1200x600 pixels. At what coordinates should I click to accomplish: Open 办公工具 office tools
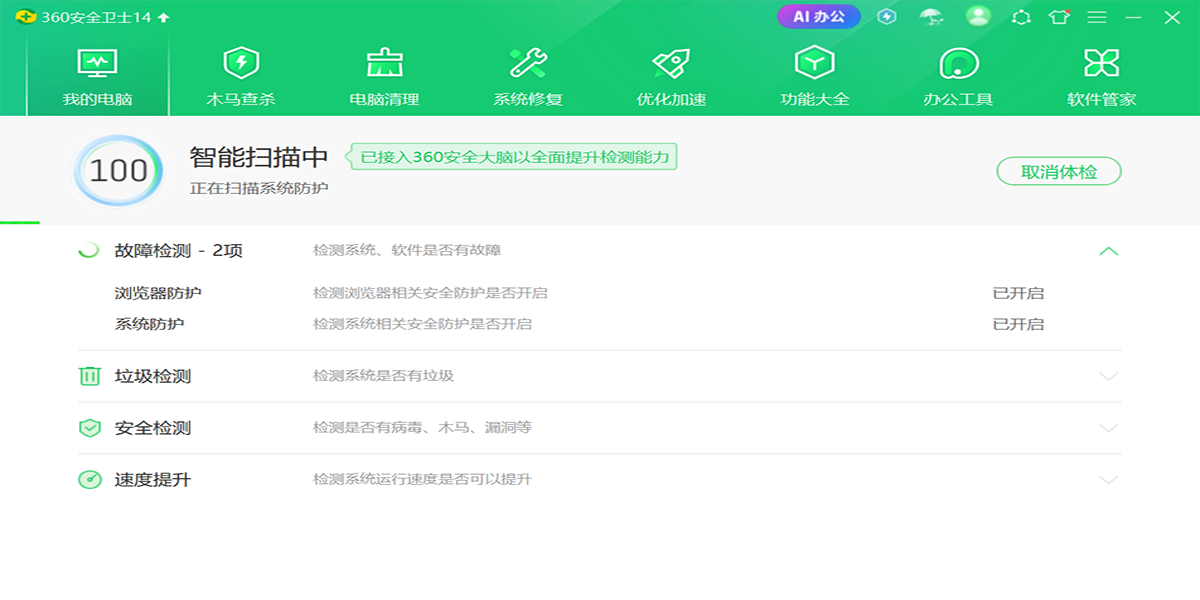(x=958, y=77)
